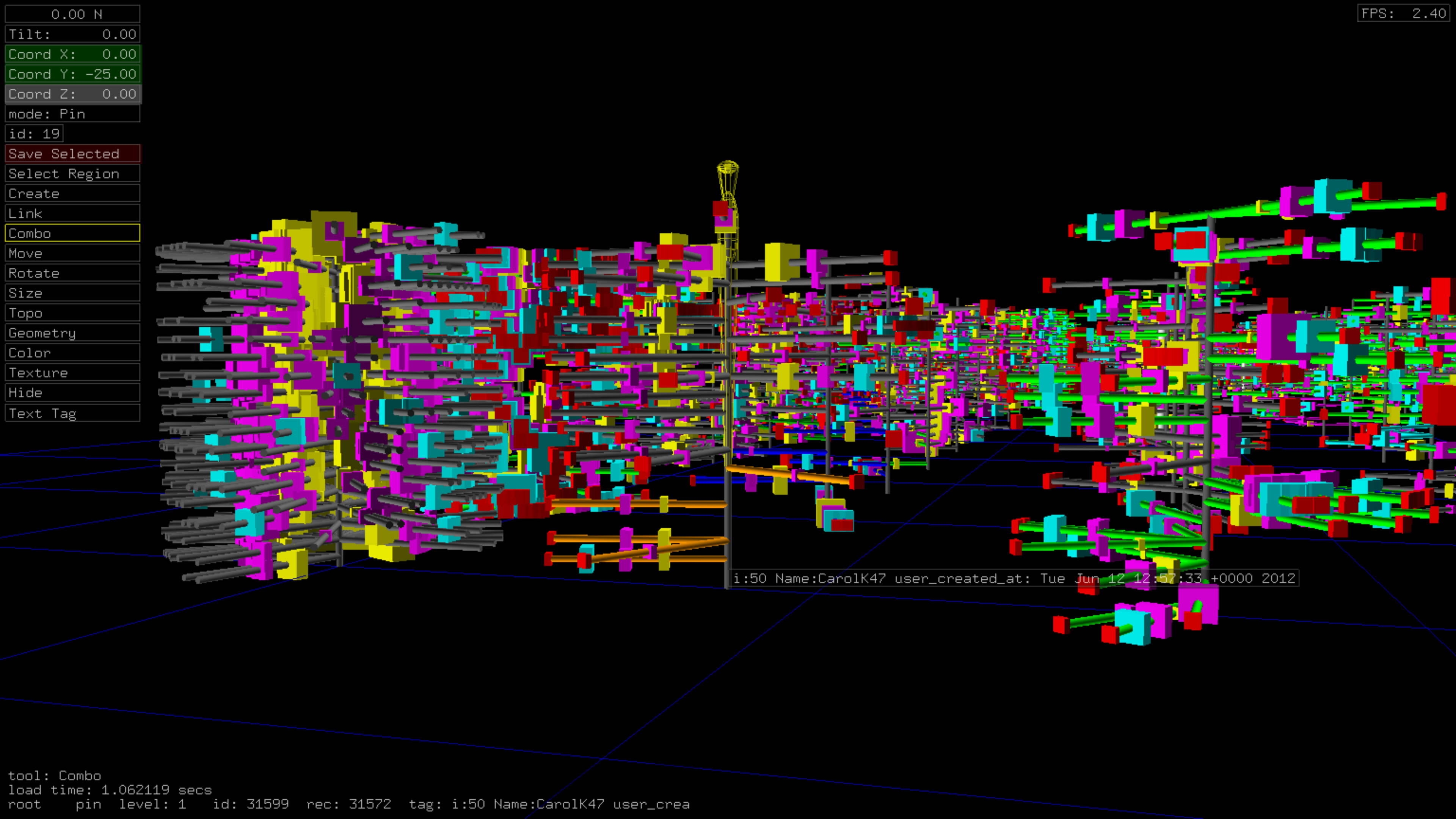Open the Topo option
The image size is (1456, 819).
pos(72,312)
